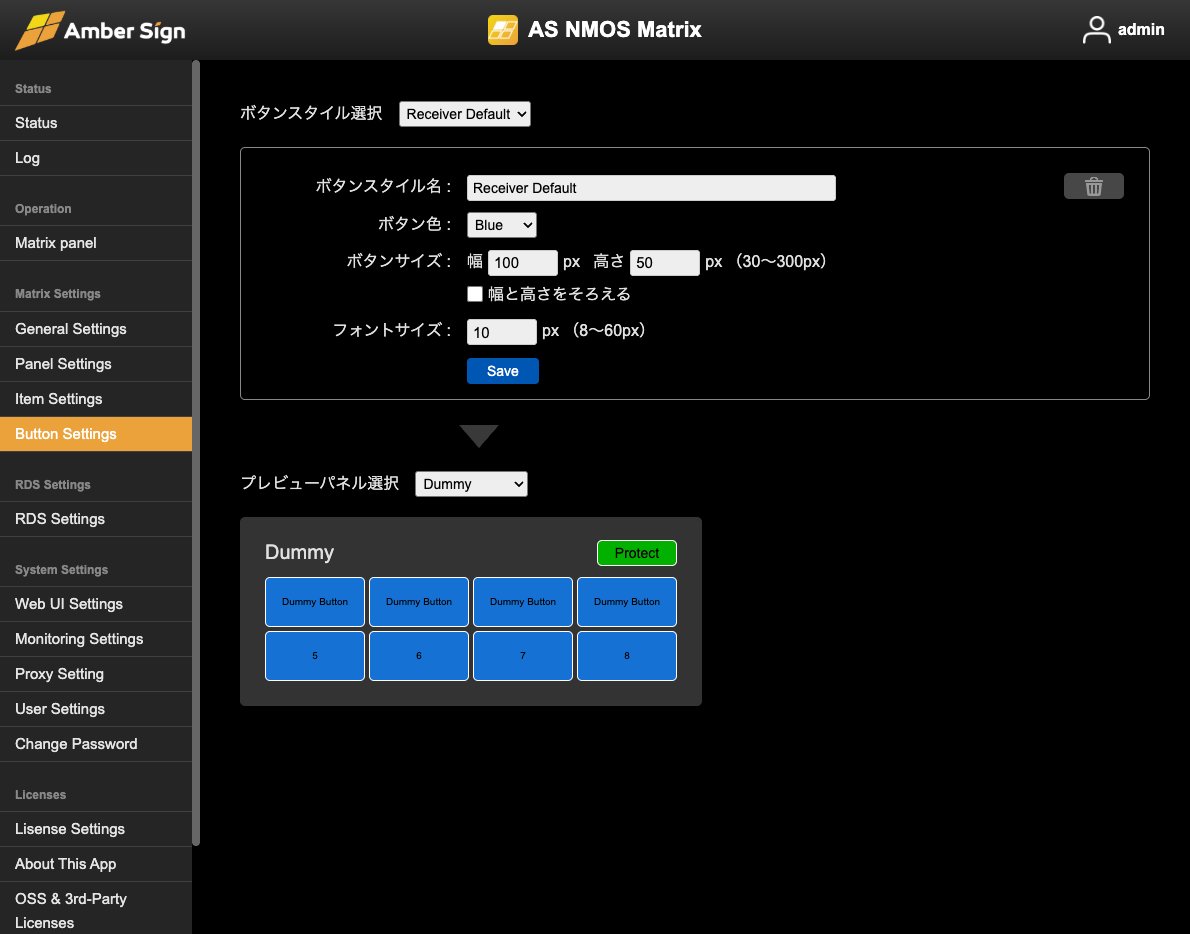Go to Panel Settings in sidebar
The width and height of the screenshot is (1190, 934).
[63, 364]
